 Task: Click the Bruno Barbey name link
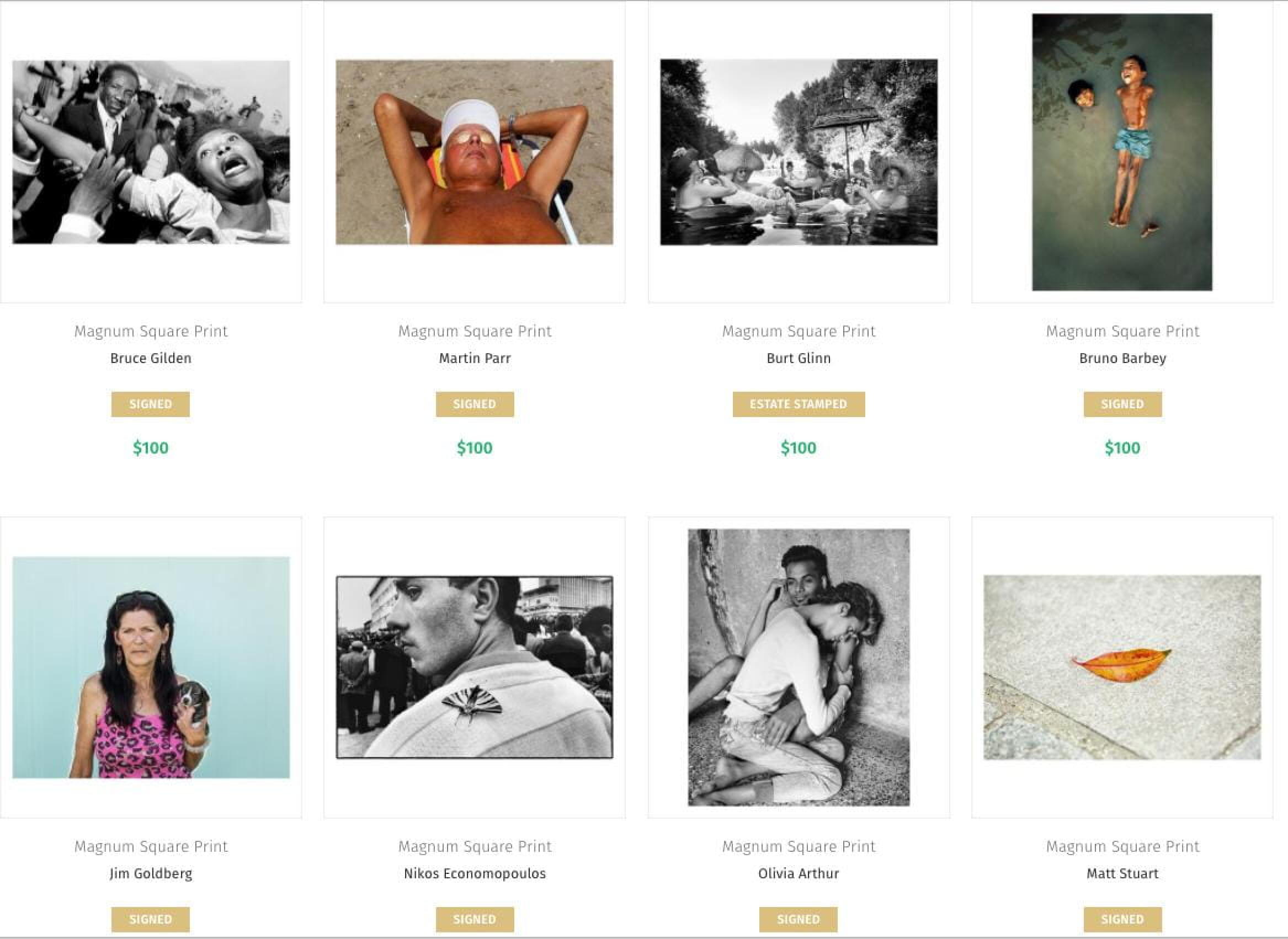click(x=1122, y=358)
